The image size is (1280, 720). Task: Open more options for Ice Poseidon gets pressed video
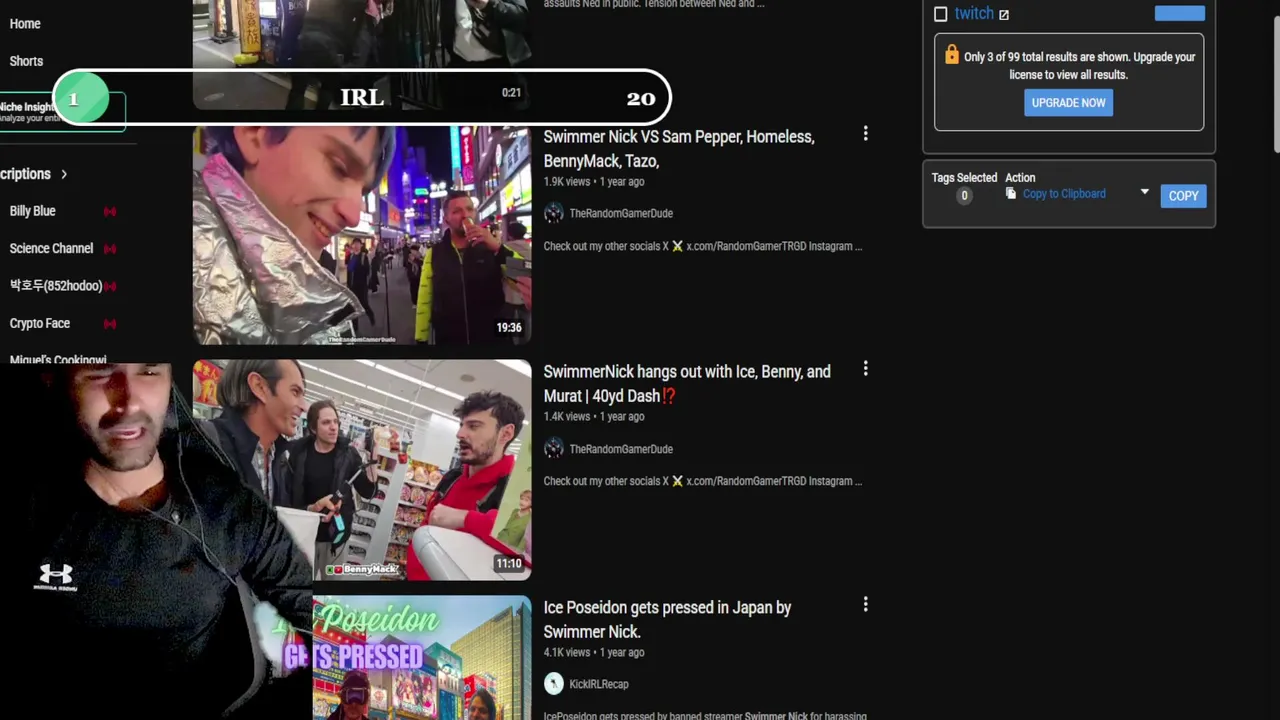point(866,605)
